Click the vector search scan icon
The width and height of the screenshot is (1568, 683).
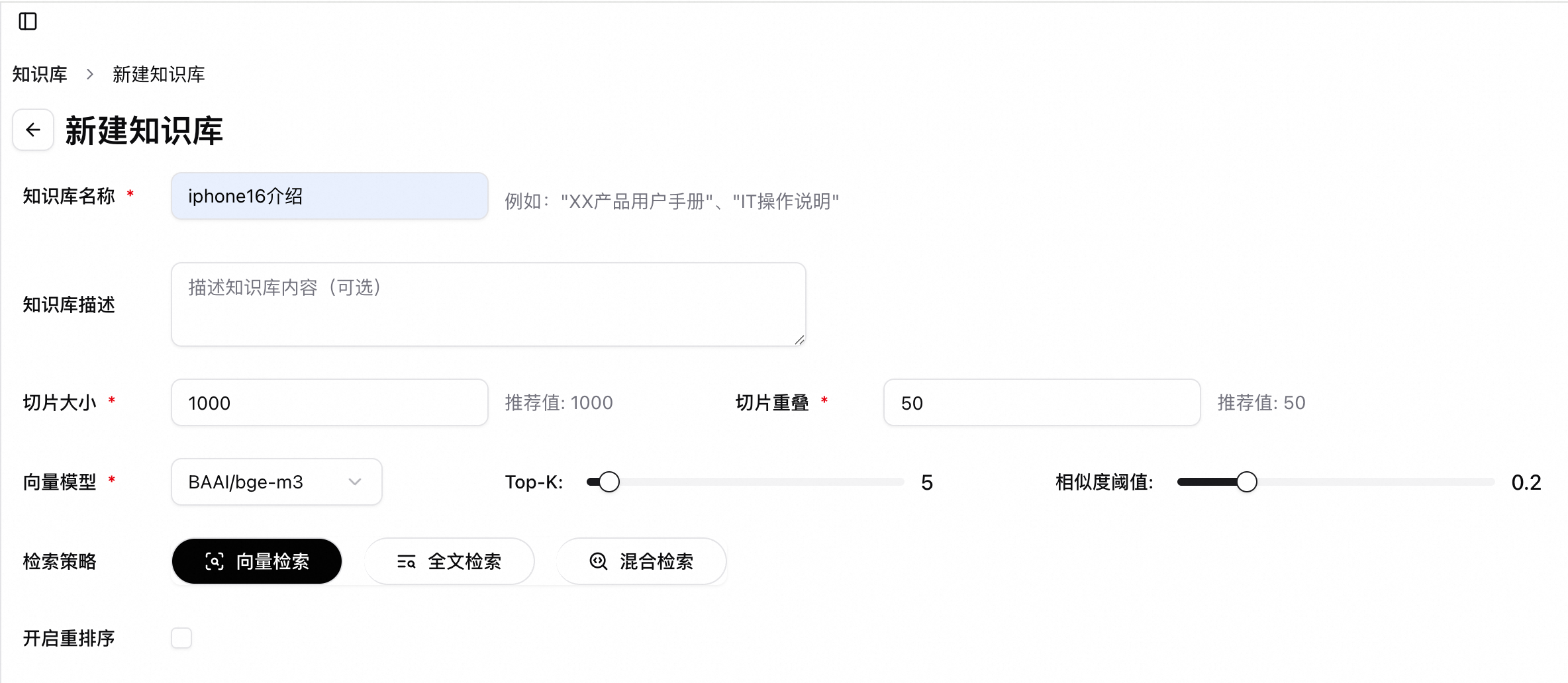point(215,561)
